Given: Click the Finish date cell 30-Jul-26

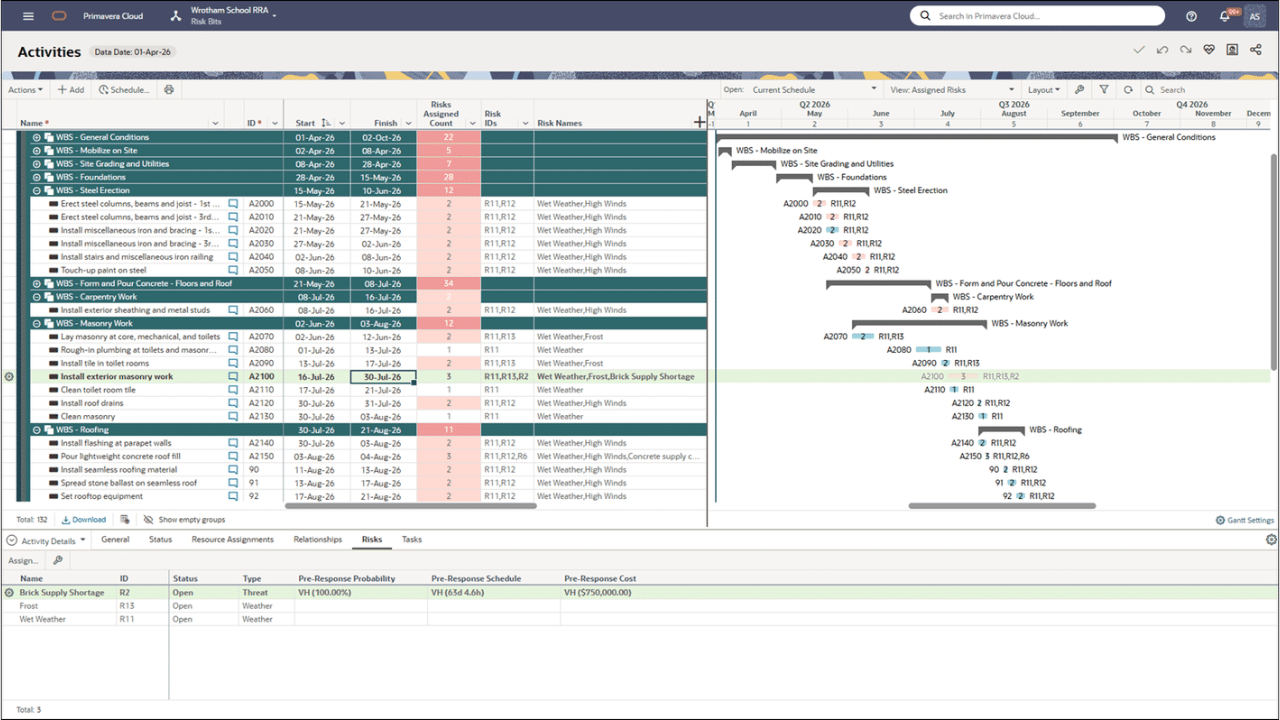Looking at the screenshot, I should (x=383, y=377).
